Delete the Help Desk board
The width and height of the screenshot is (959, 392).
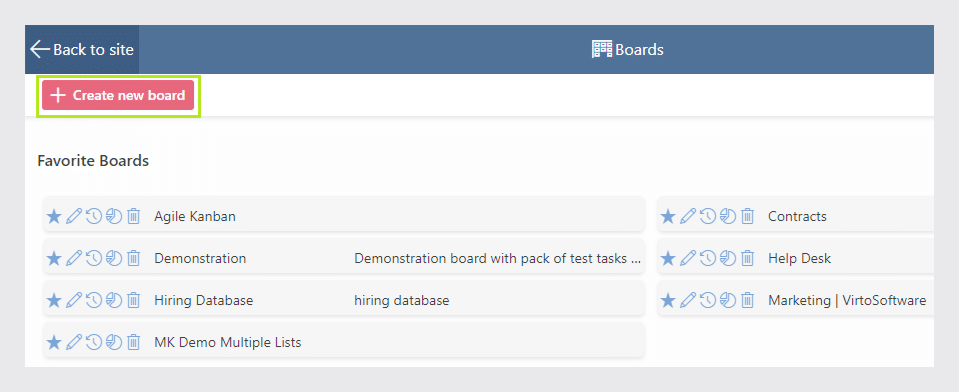point(747,258)
